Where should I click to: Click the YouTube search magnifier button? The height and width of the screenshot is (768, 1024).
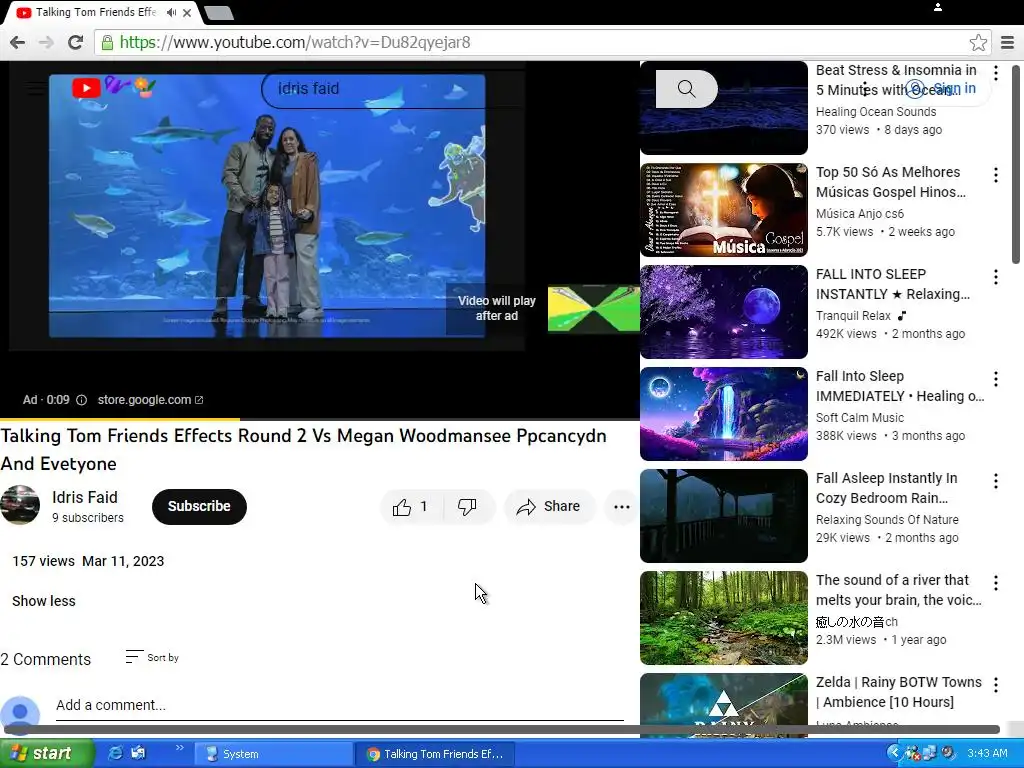click(686, 89)
